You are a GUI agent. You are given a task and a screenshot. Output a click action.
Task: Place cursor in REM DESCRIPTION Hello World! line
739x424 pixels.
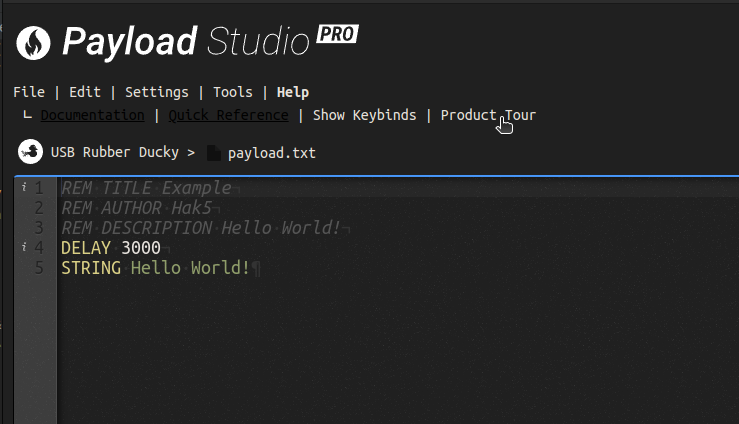(x=201, y=228)
